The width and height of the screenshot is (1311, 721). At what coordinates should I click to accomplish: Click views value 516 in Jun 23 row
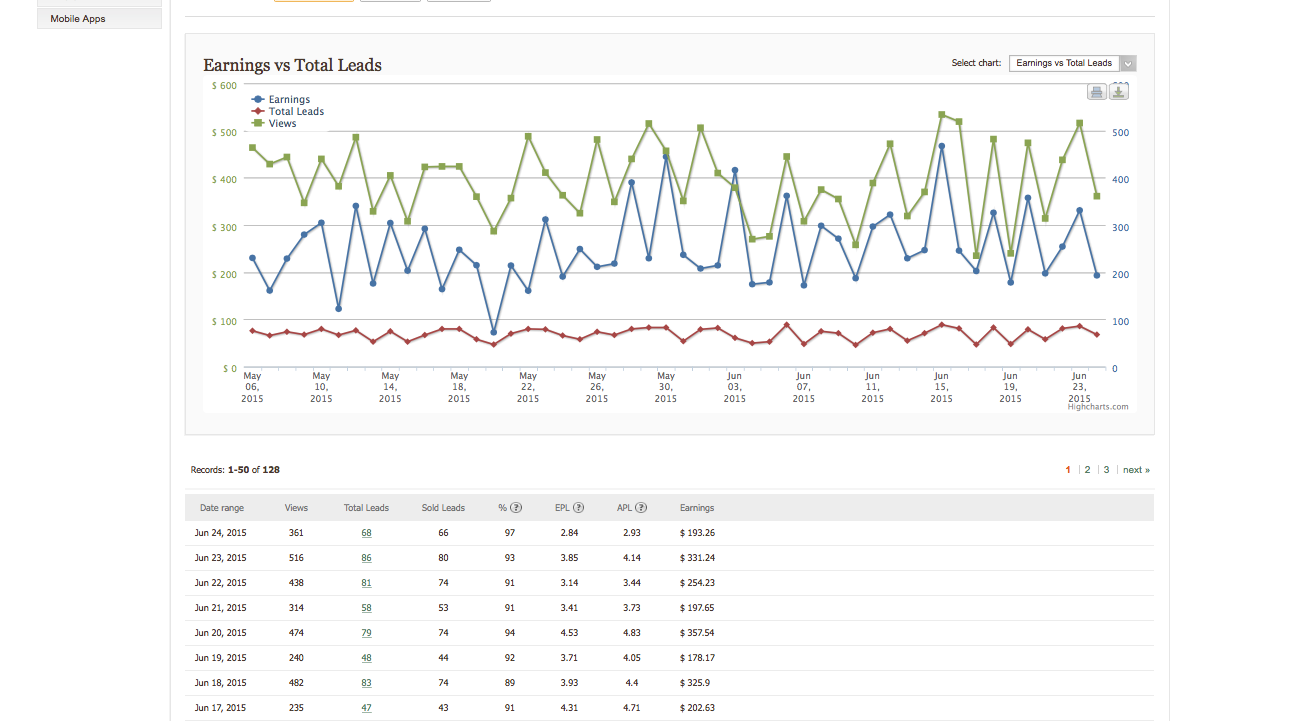click(296, 558)
